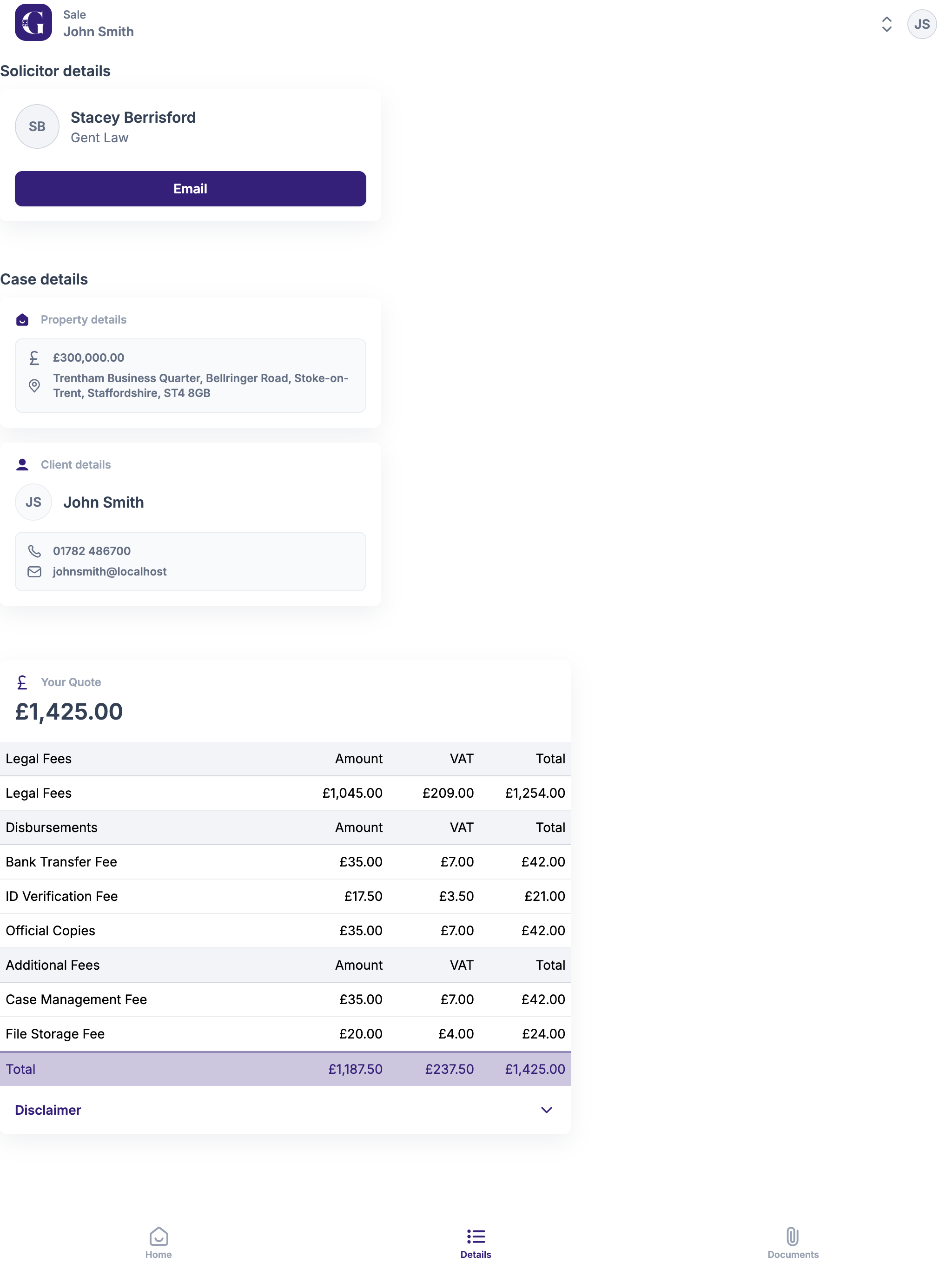952x1270 pixels.
Task: Click the Property details house icon
Action: click(22, 320)
